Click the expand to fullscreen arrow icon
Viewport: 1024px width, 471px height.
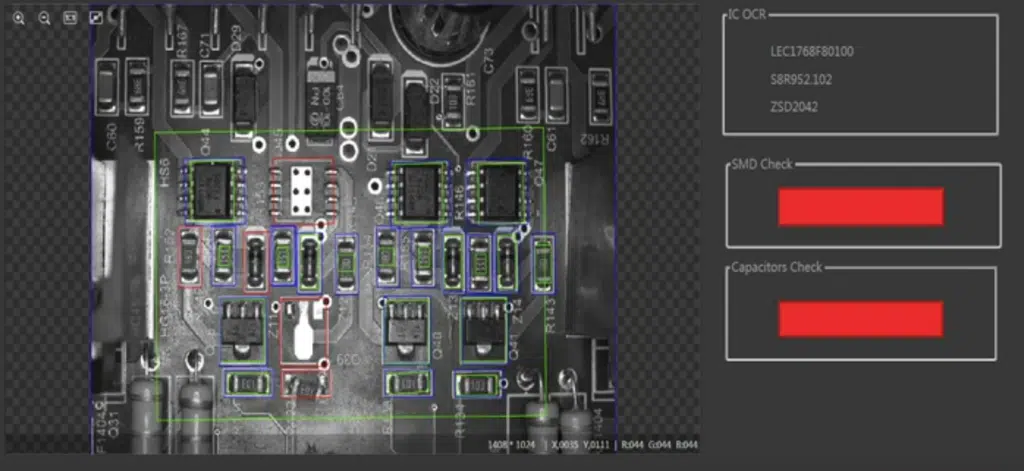(96, 18)
